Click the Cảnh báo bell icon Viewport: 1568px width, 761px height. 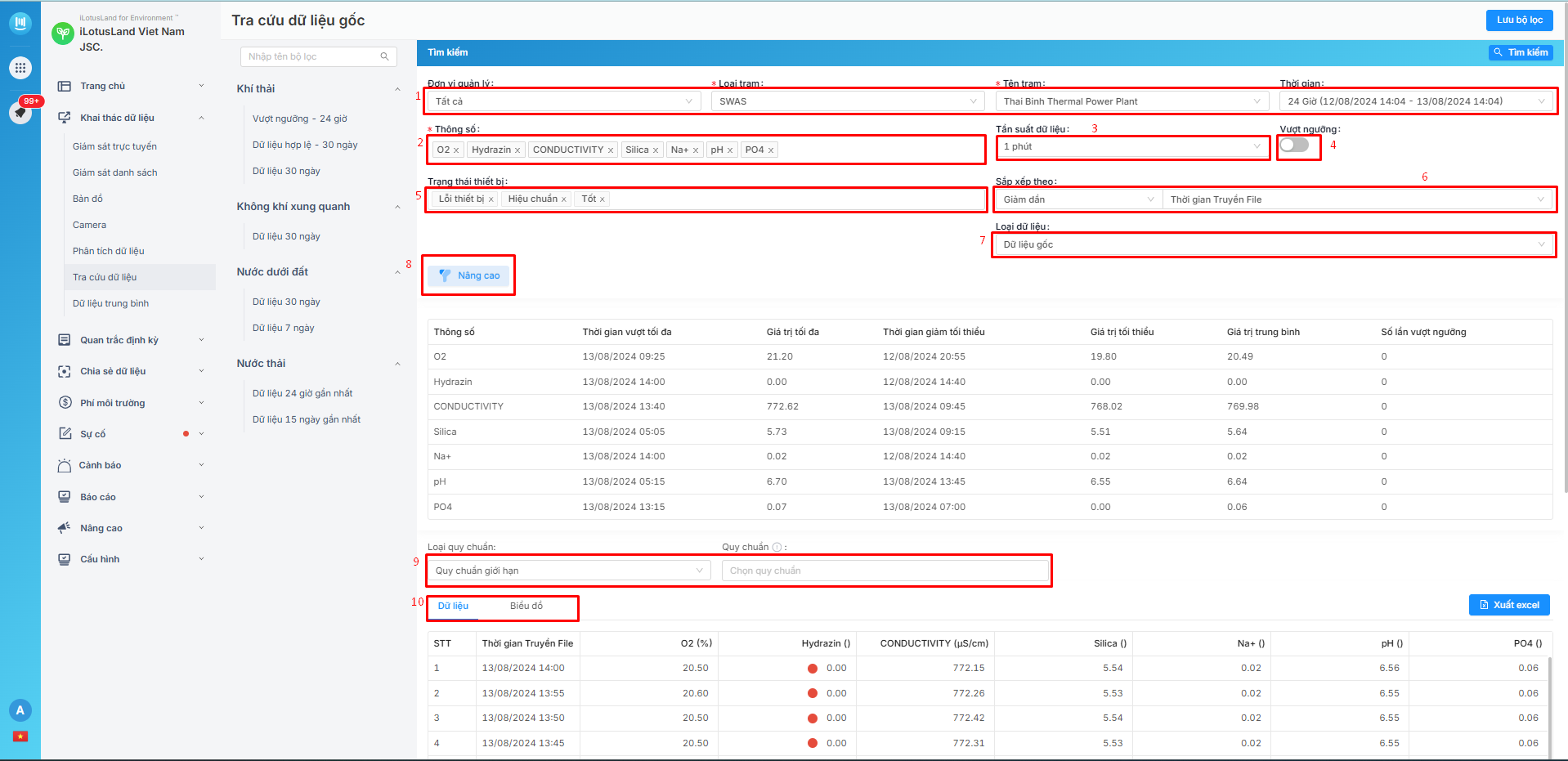pyautogui.click(x=65, y=465)
